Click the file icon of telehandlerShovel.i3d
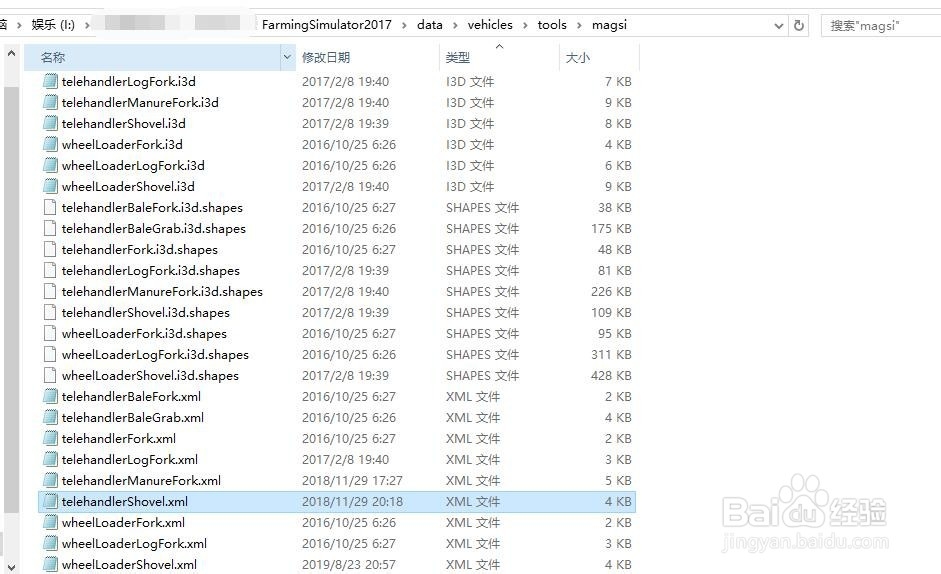941x574 pixels. tap(50, 123)
